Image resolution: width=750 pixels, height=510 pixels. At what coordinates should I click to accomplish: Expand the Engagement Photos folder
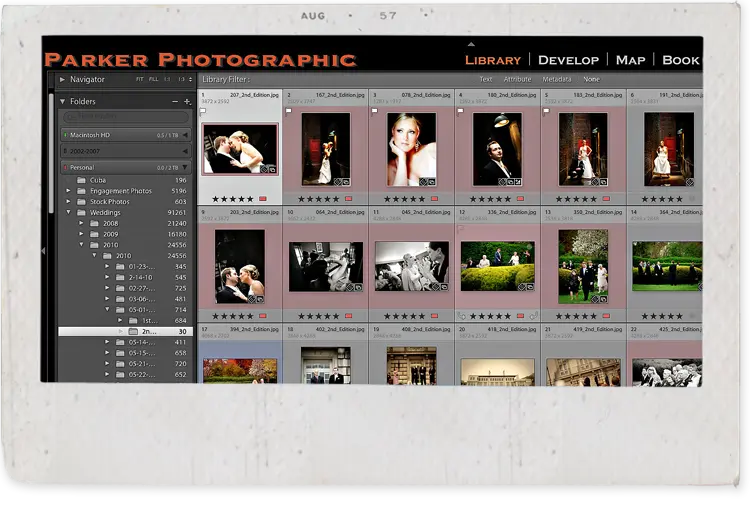click(x=68, y=191)
